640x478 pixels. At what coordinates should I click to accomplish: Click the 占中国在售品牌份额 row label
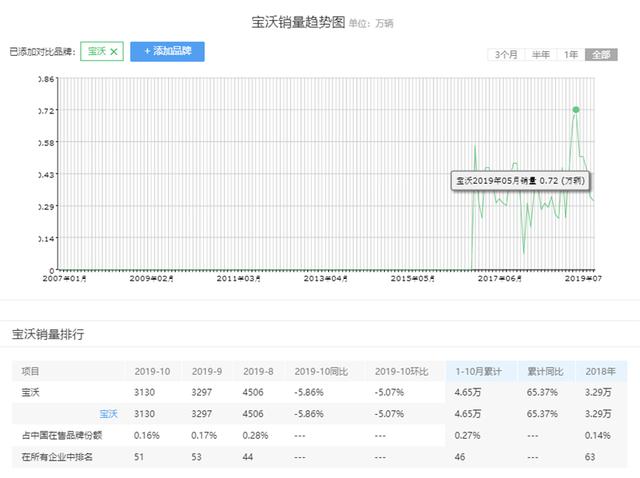[x=62, y=436]
